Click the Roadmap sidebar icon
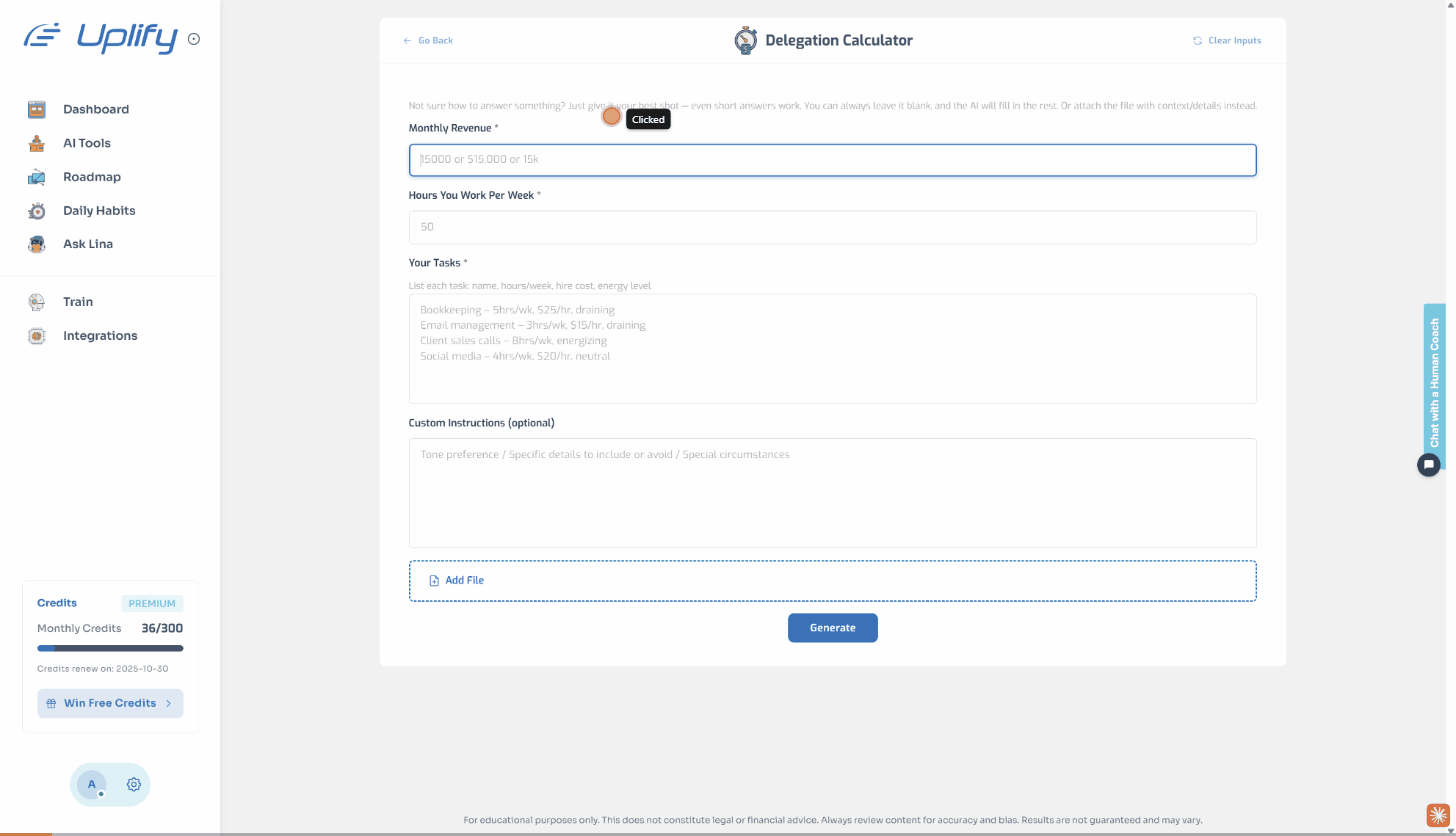The height and width of the screenshot is (836, 1456). coord(37,177)
